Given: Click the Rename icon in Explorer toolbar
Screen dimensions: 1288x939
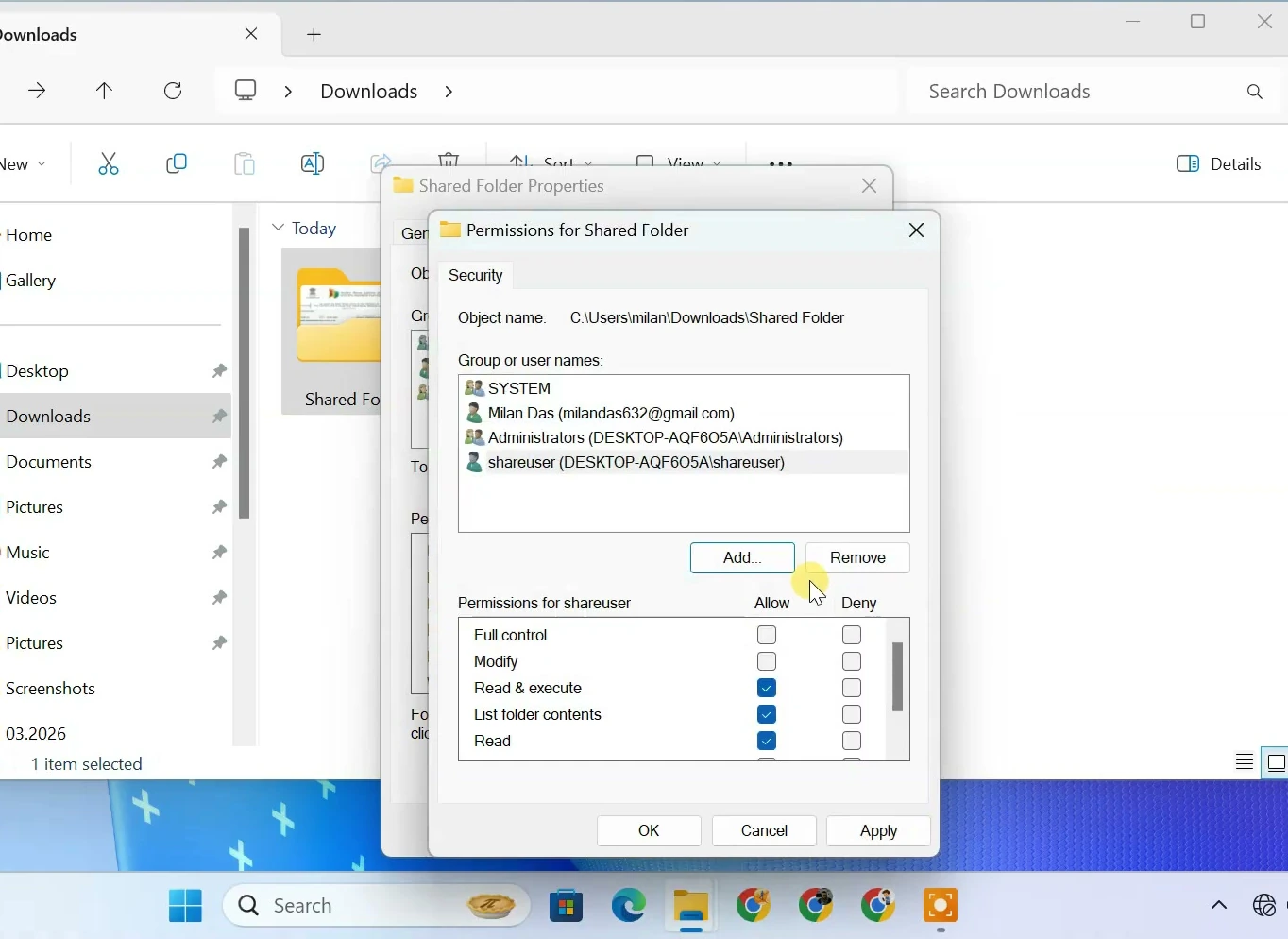Looking at the screenshot, I should point(313,164).
